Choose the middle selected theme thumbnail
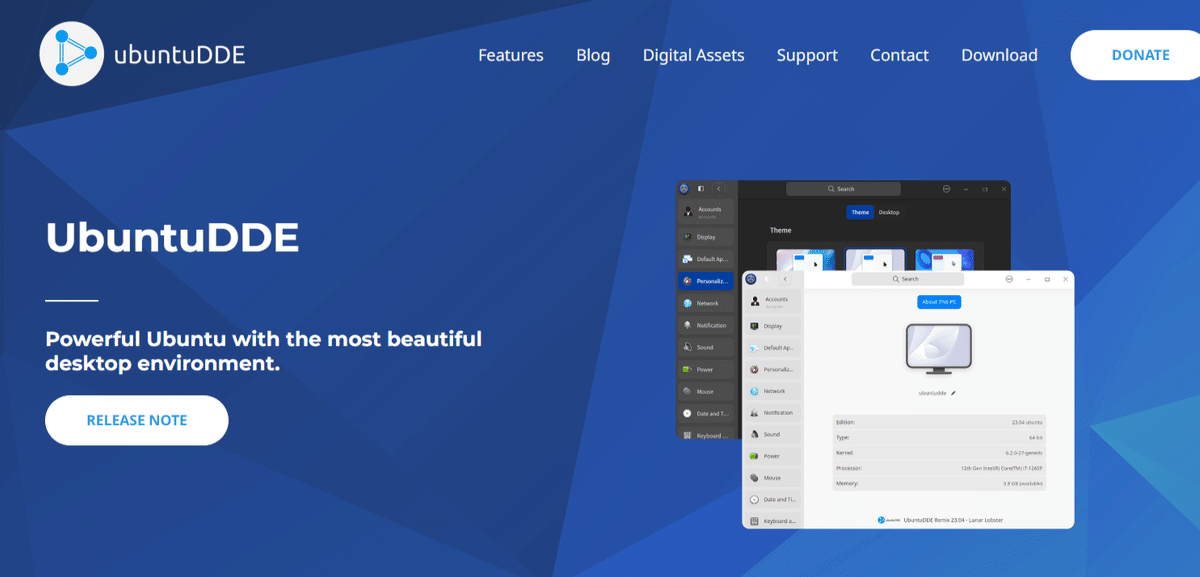The image size is (1200, 577). coord(875,260)
